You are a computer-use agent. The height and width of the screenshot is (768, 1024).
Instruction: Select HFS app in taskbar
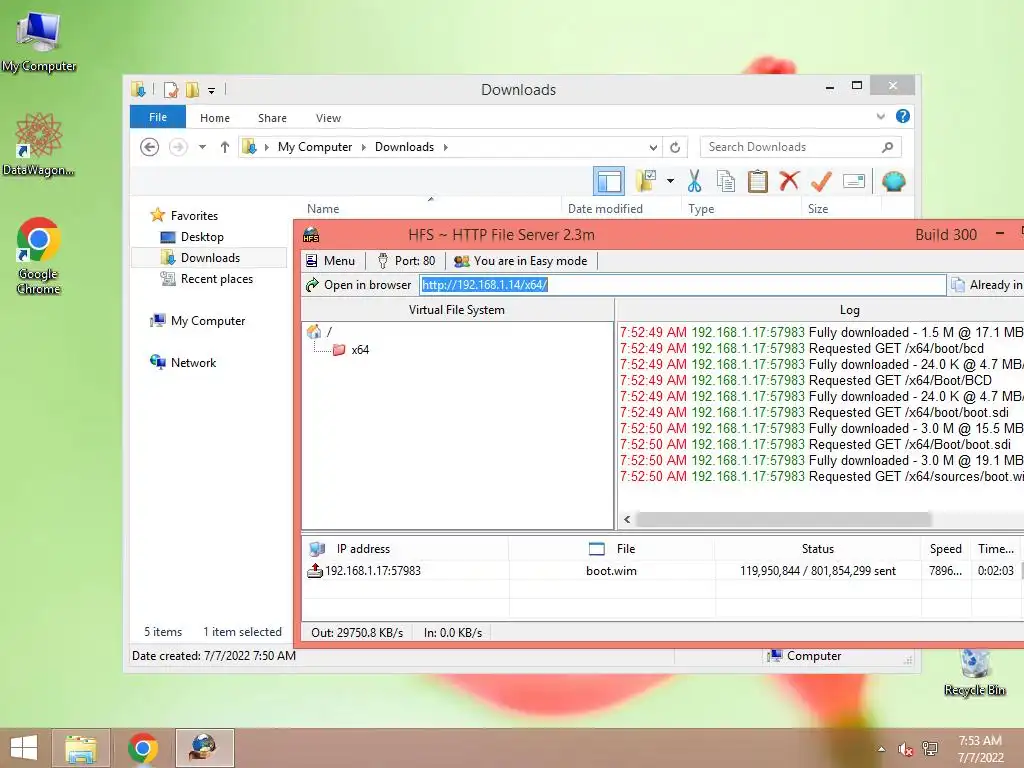pyautogui.click(x=204, y=748)
